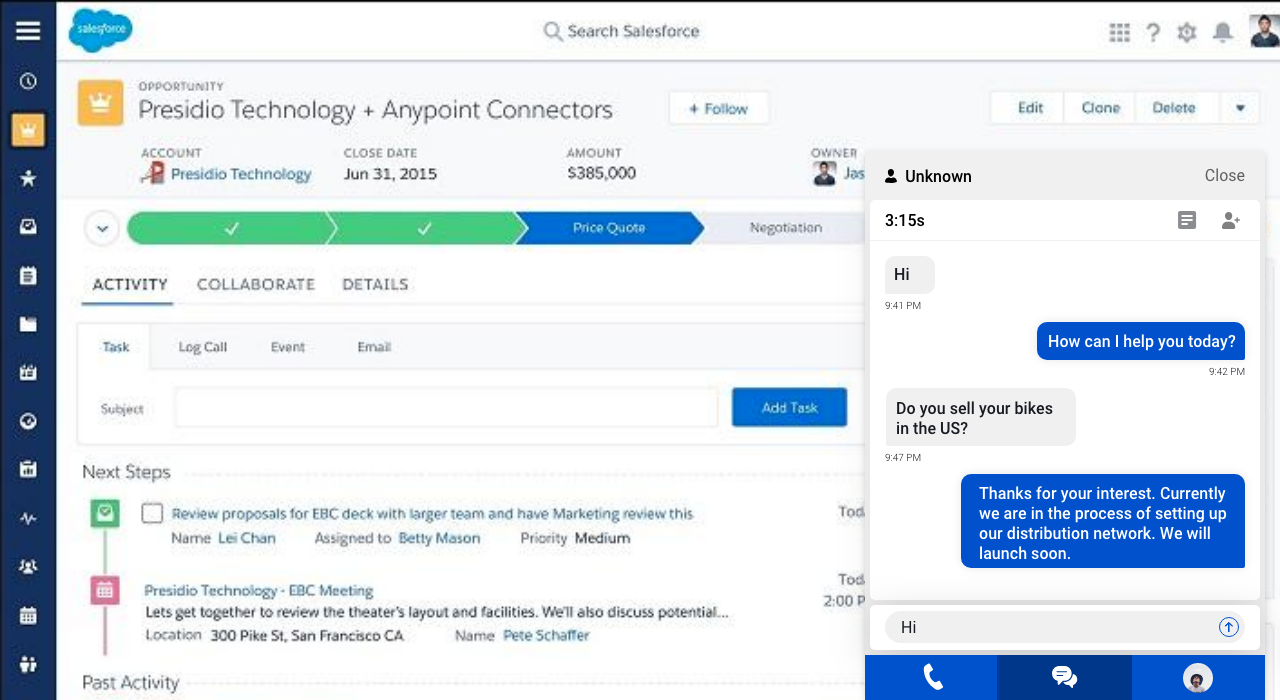Open the help question mark icon

point(1153,32)
